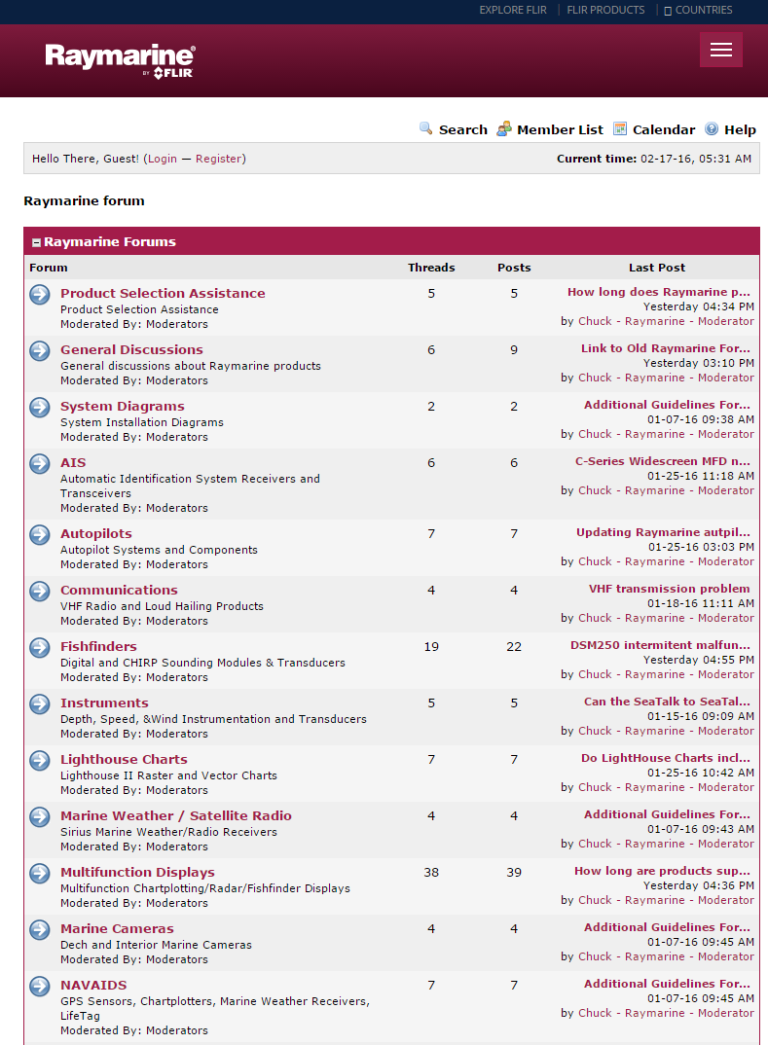Open the hamburger navigation menu

click(x=720, y=50)
